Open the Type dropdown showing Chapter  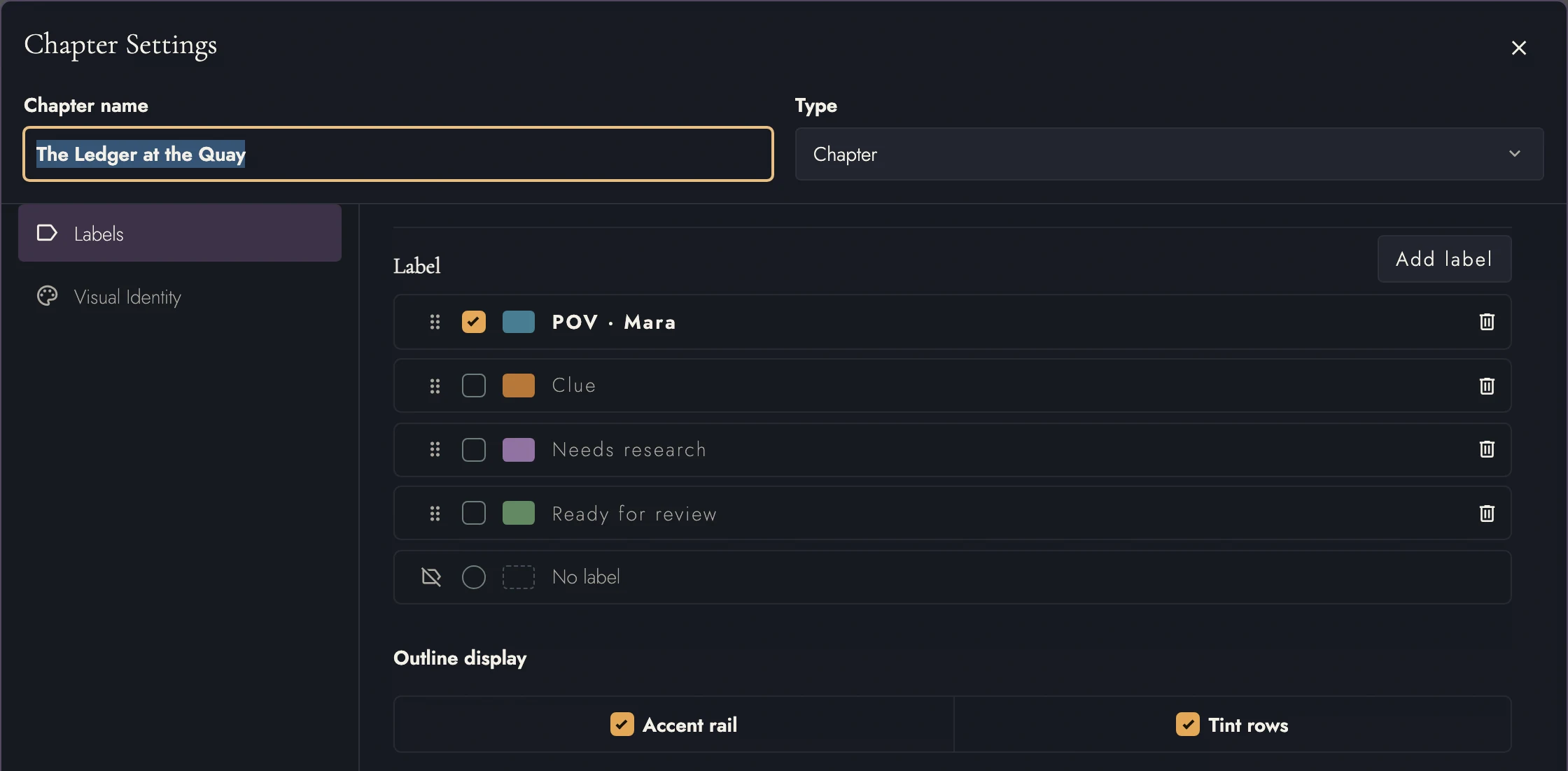coord(1169,154)
